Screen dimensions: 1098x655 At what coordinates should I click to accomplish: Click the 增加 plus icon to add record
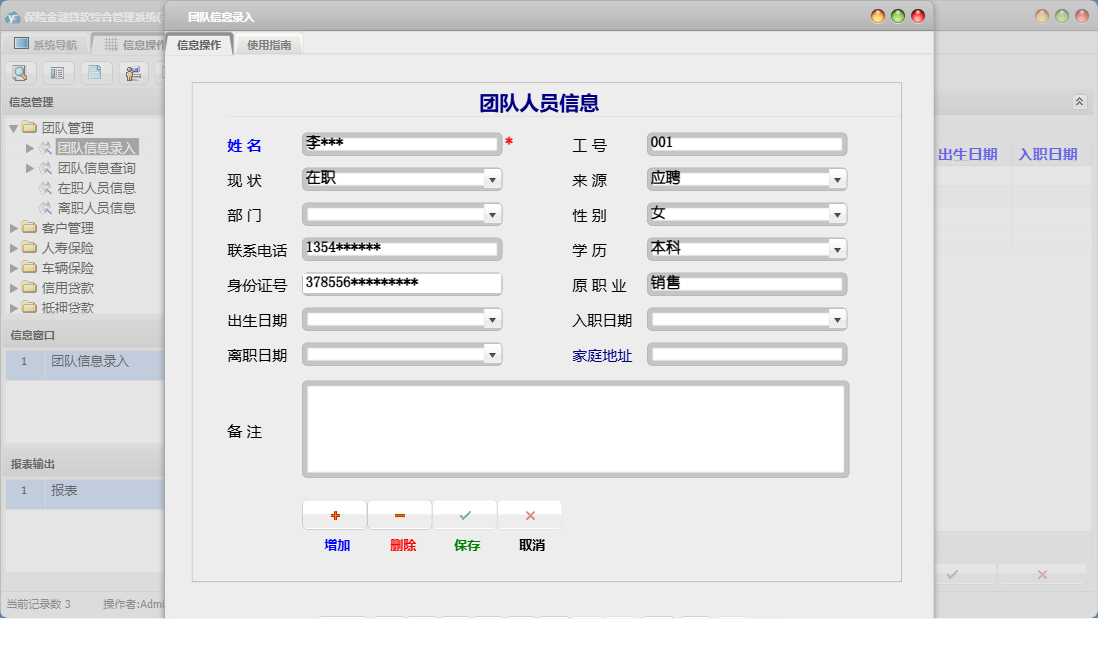pos(334,514)
